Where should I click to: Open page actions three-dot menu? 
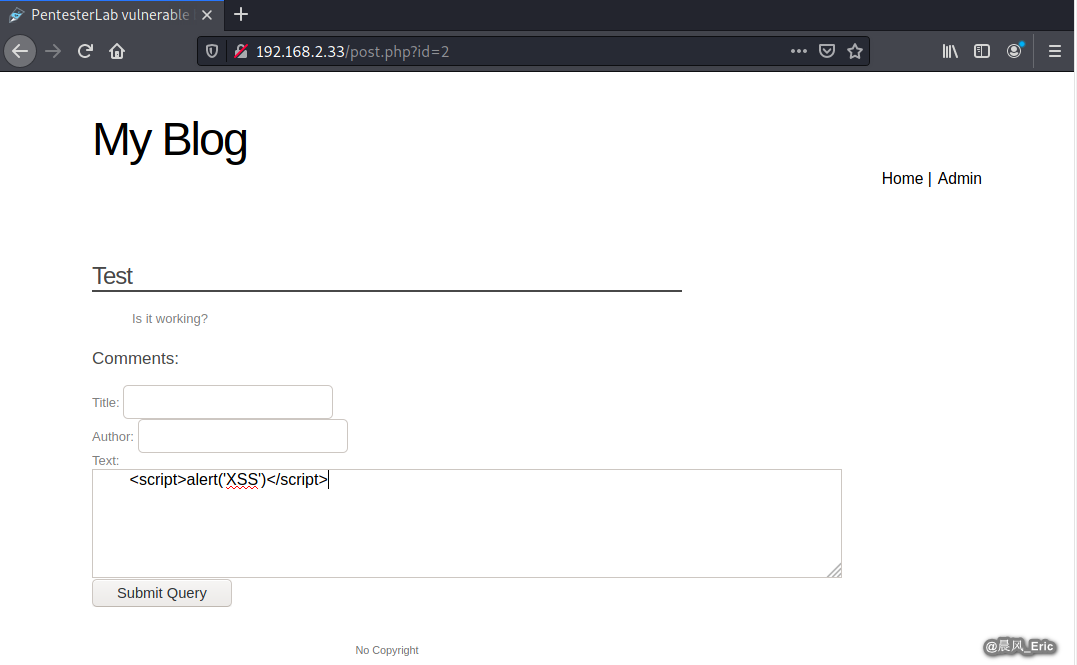click(798, 52)
